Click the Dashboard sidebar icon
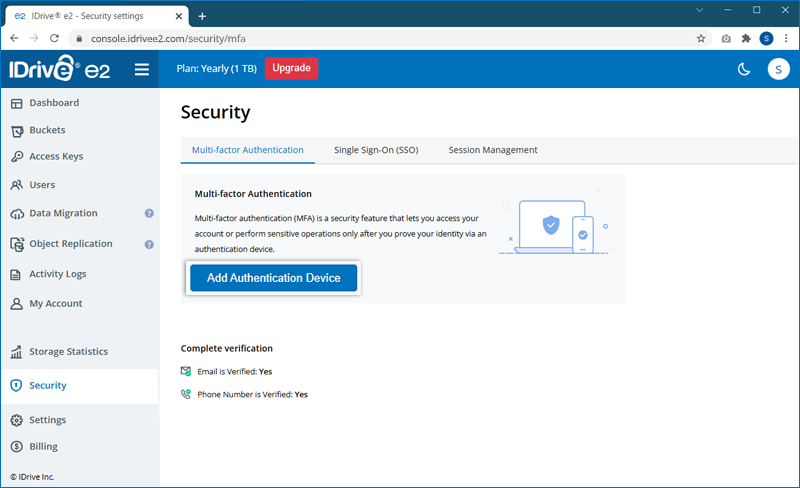 [x=17, y=103]
